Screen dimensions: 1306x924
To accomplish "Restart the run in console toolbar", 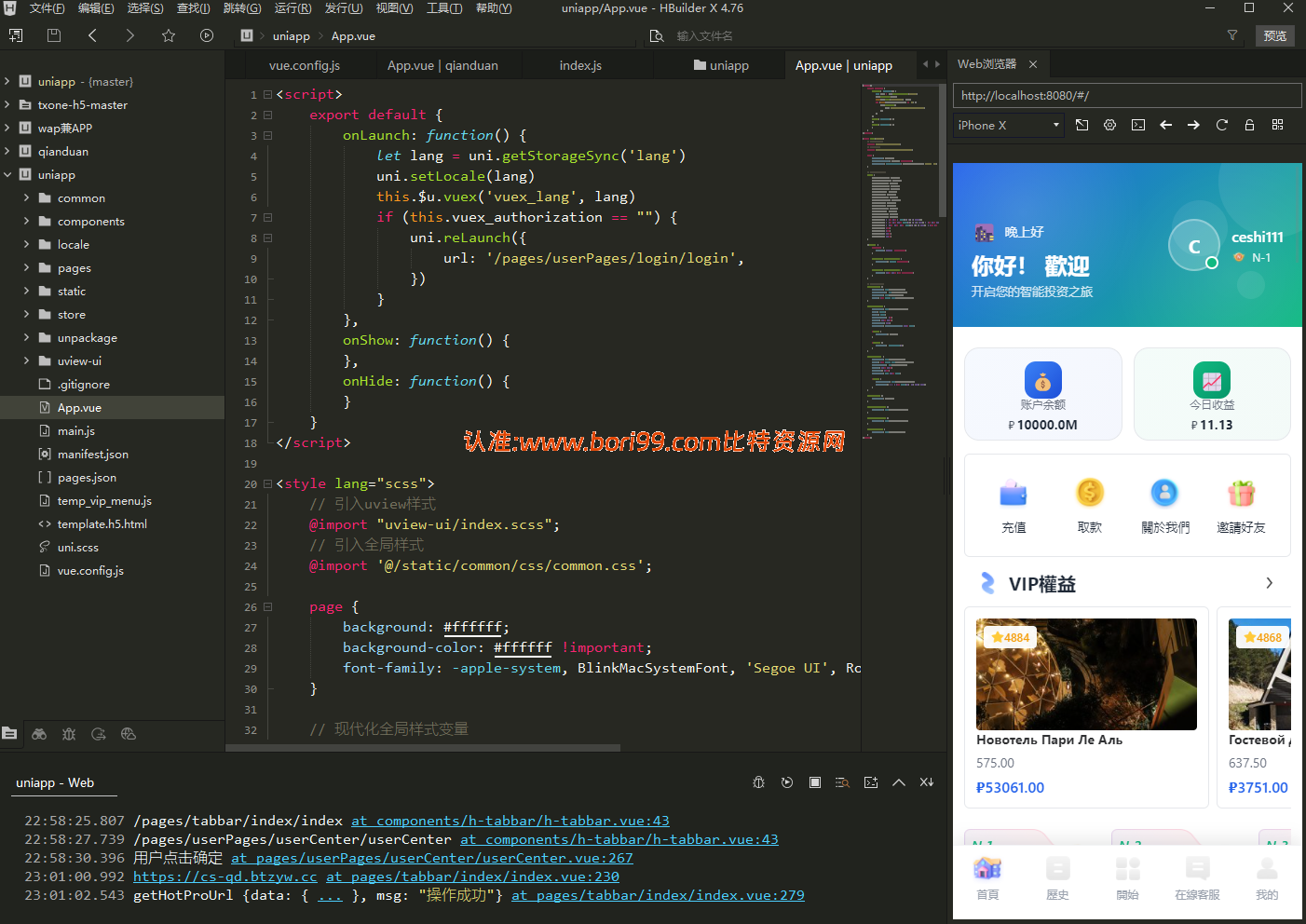I will [x=787, y=782].
